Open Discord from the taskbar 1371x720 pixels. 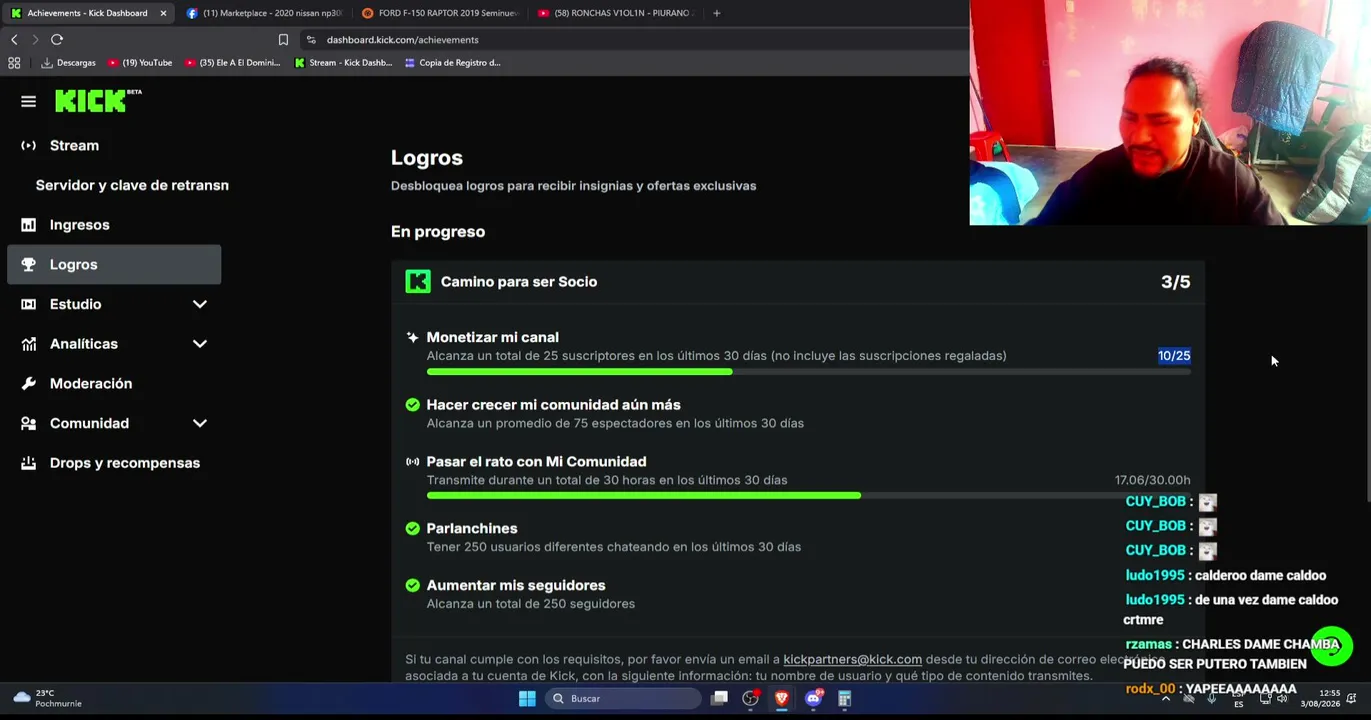click(813, 699)
